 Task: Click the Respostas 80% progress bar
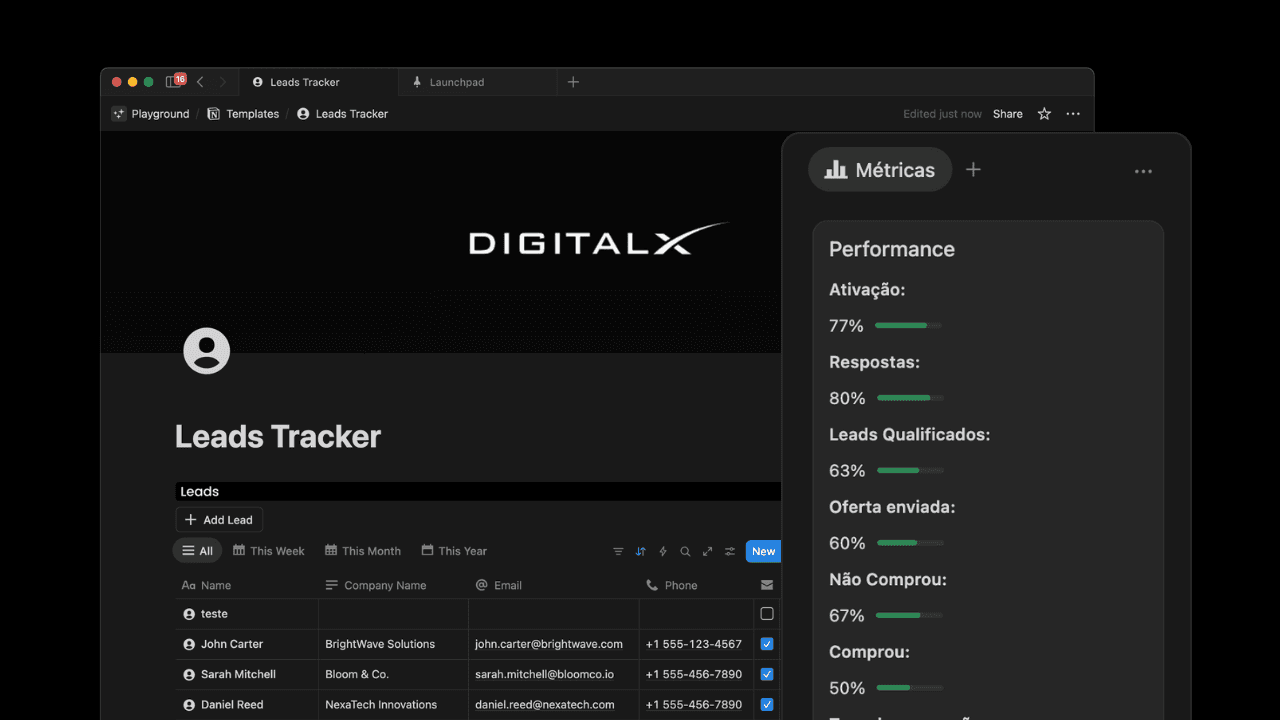pyautogui.click(x=910, y=398)
